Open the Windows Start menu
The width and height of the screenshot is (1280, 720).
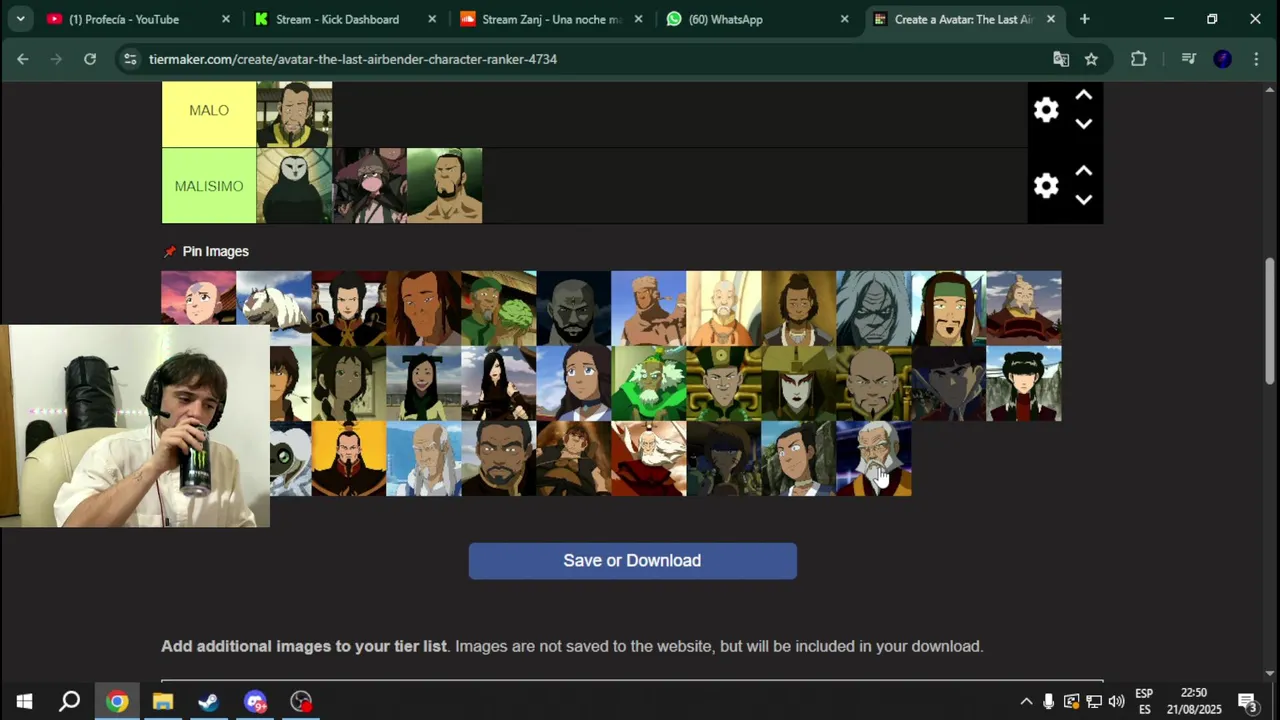[24, 701]
